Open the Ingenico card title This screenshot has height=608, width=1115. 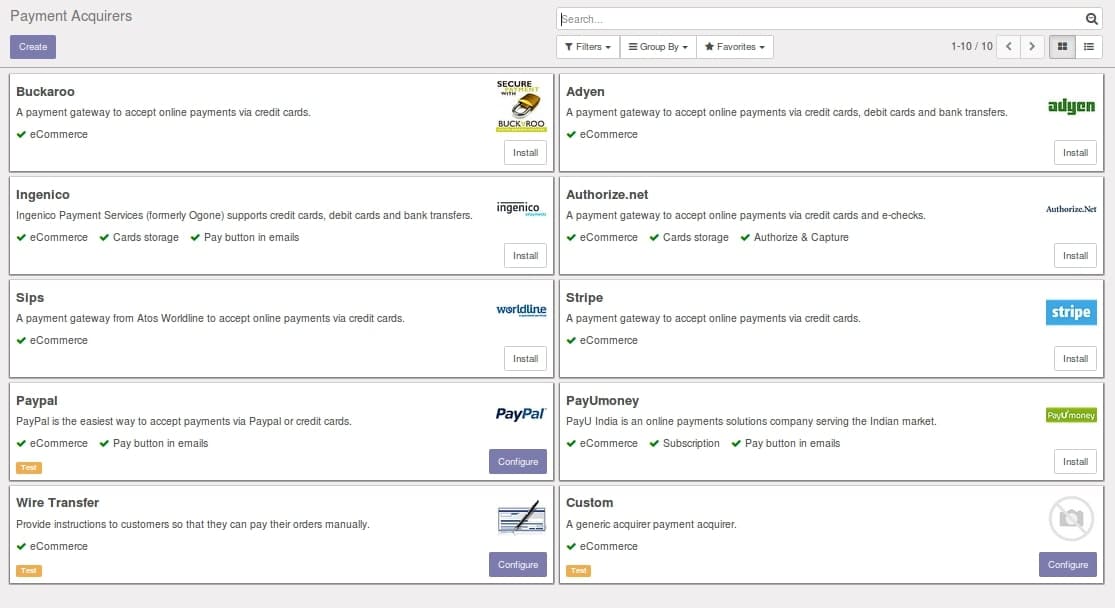43,195
